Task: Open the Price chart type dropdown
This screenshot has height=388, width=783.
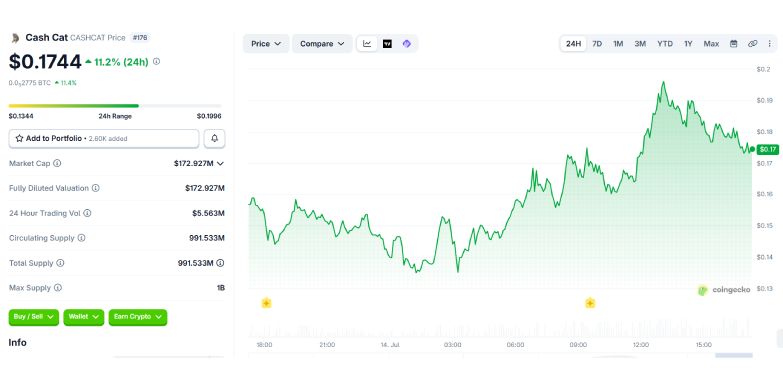Action: point(266,44)
